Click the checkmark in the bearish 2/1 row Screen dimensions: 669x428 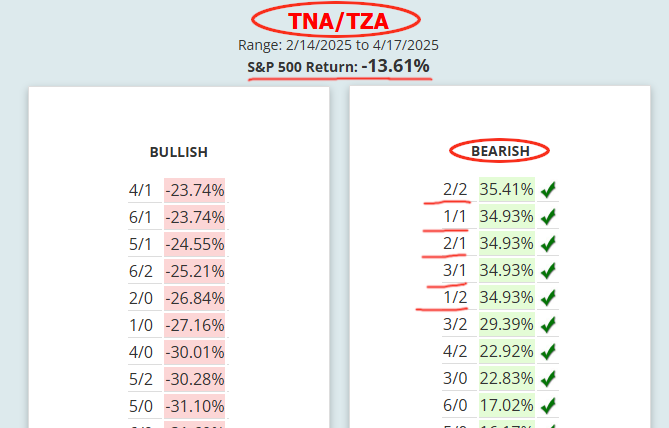tap(547, 243)
